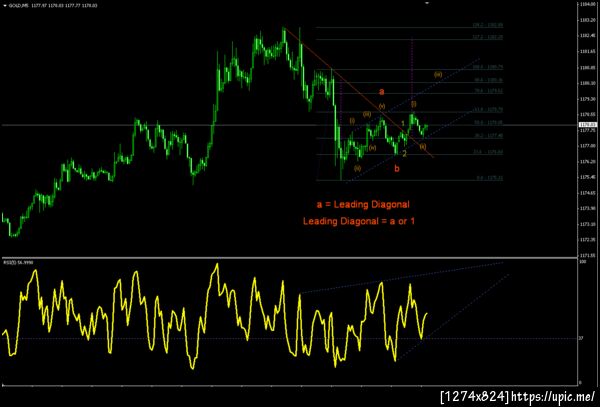Screen dimensions: 600x407
Task: Click the small triangle before GOLD,M5 label
Action: click(5, 6)
